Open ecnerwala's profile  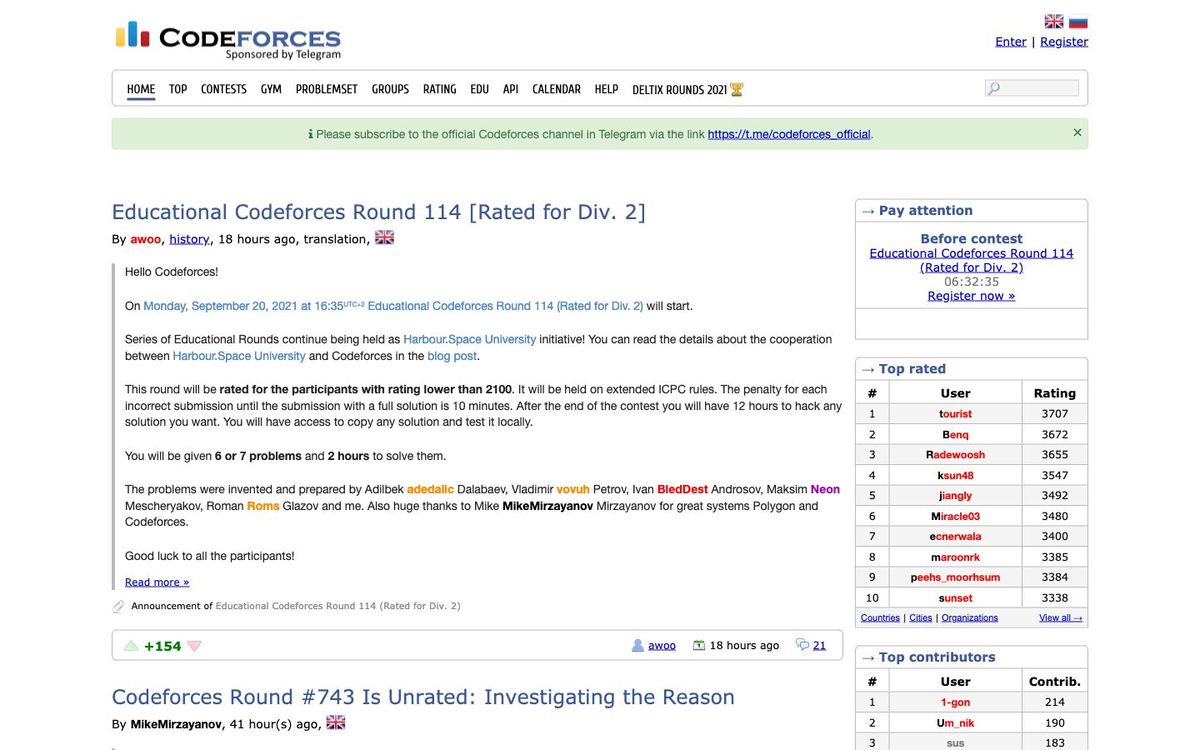tap(955, 537)
